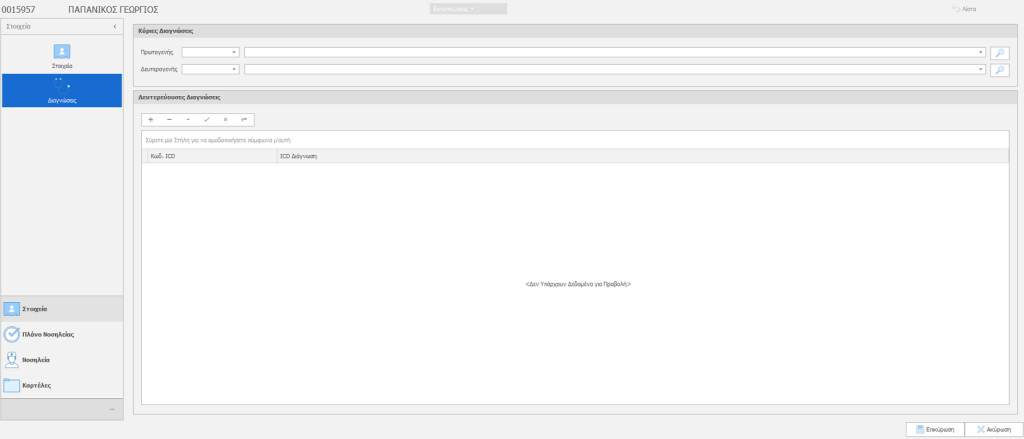Cancel the edit with the X icon

click(226, 119)
